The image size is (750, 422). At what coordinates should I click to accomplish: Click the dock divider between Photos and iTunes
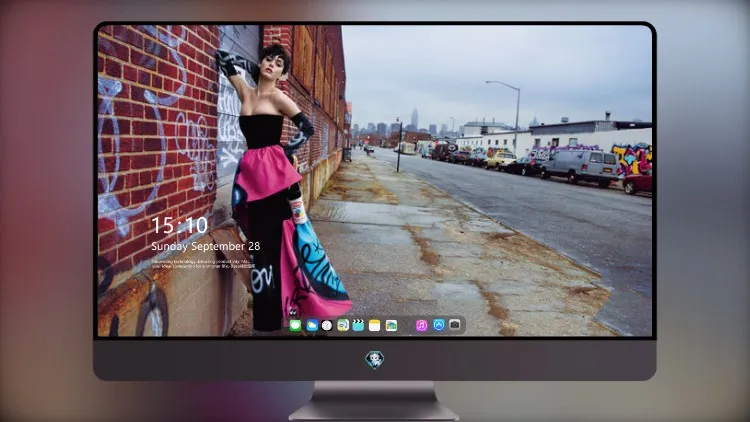coord(407,325)
